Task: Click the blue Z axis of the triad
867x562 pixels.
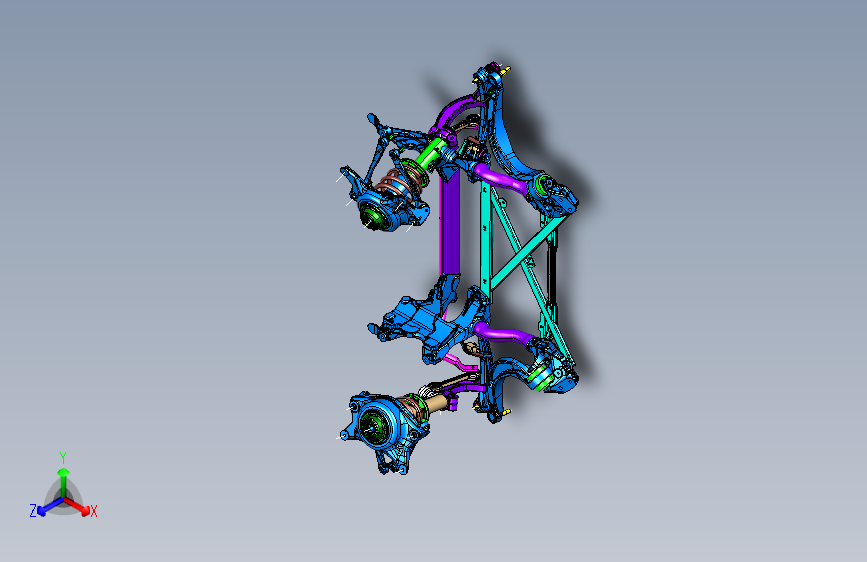Action: click(48, 507)
